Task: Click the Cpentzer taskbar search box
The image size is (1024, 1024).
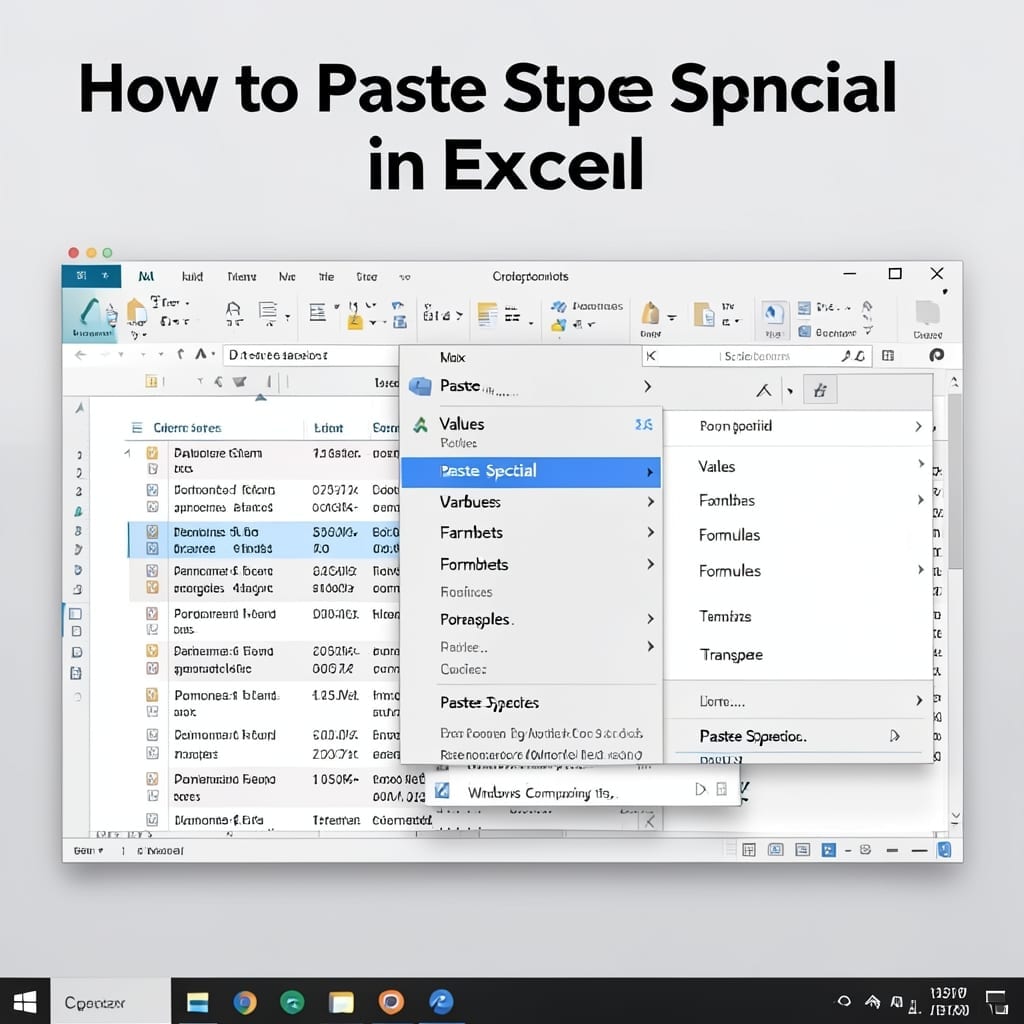Action: (x=111, y=1002)
